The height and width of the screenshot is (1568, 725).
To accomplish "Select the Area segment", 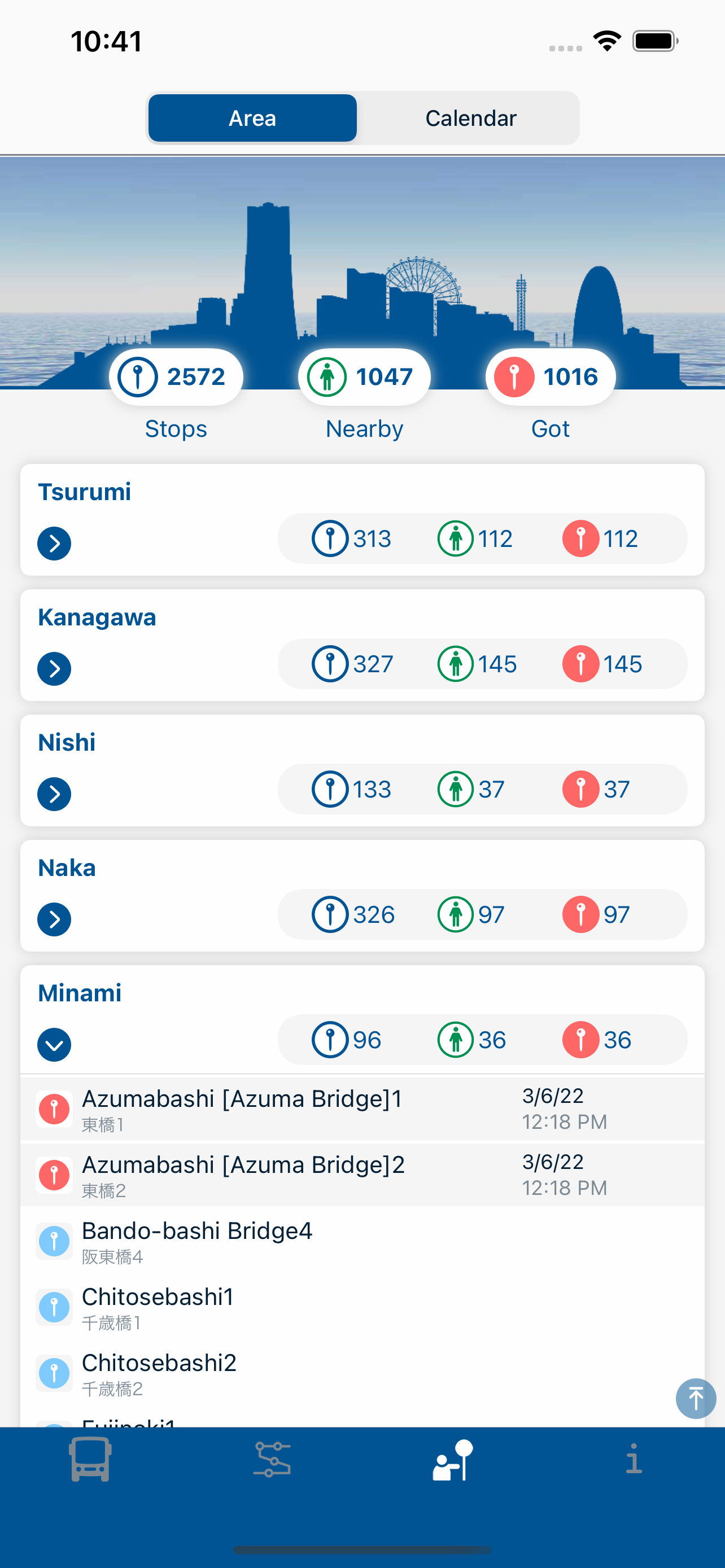I will [252, 118].
